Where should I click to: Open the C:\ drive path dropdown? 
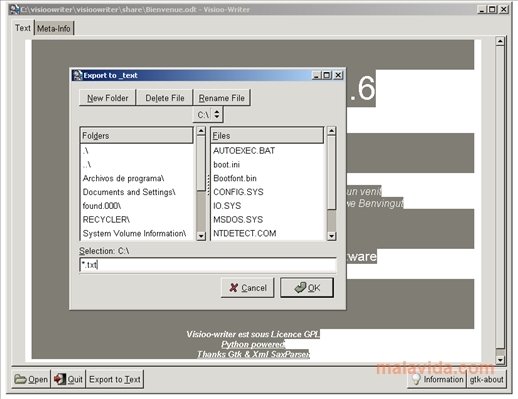(208, 115)
